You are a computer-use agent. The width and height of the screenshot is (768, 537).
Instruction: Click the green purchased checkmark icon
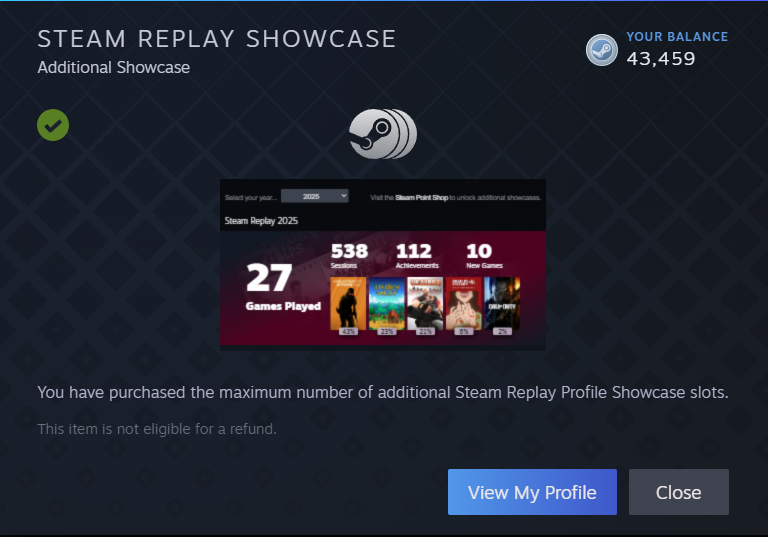53,125
